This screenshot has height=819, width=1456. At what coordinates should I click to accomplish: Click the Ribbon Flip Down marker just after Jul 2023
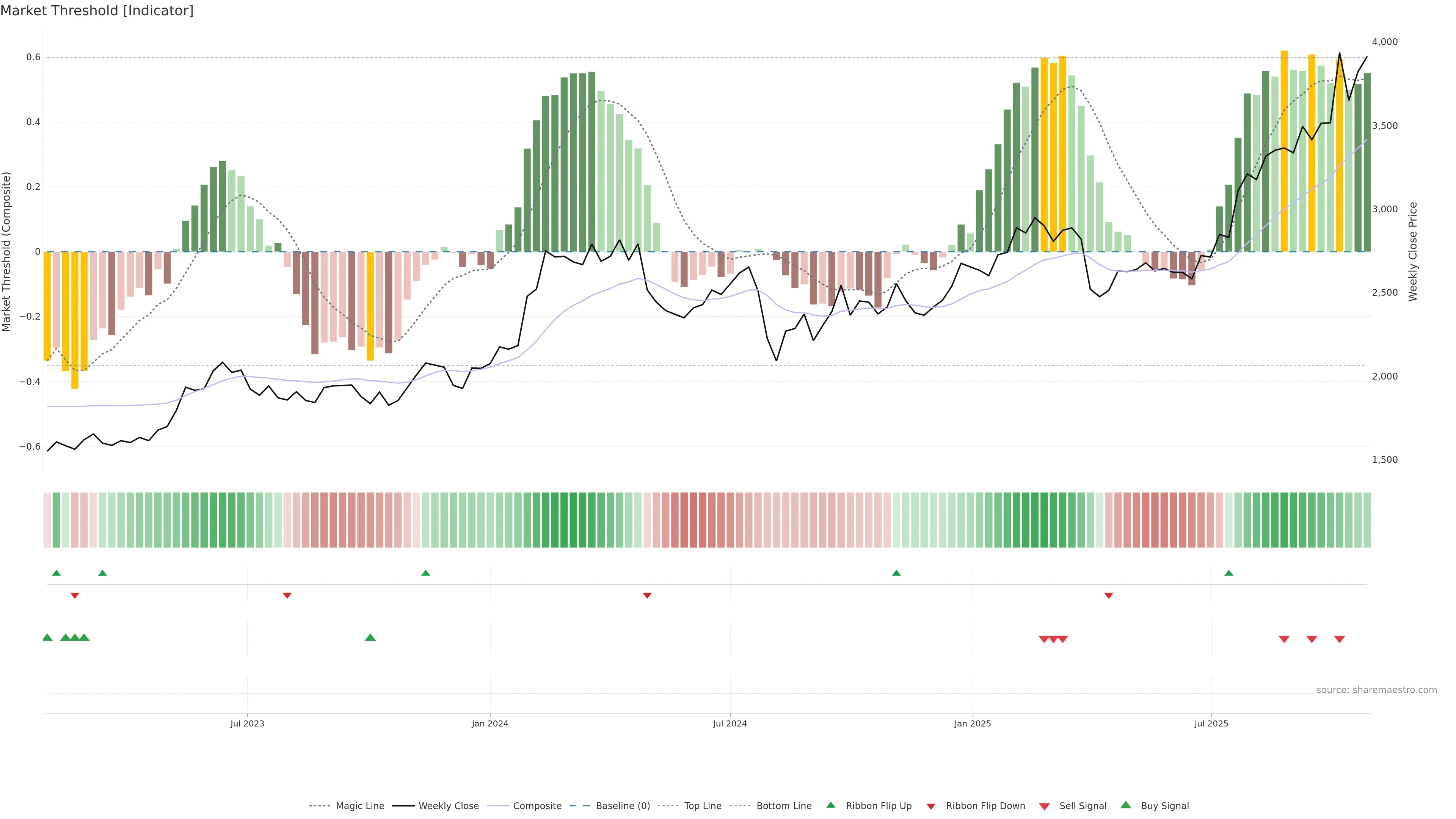coord(287,595)
